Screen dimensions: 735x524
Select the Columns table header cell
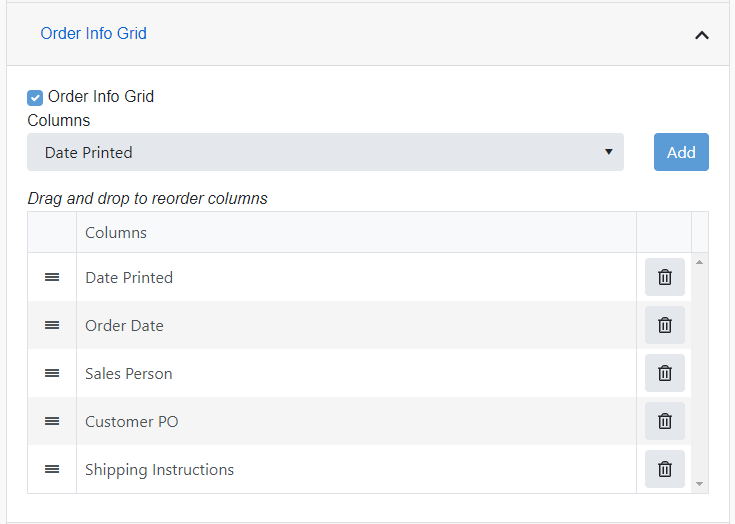pyautogui.click(x=356, y=232)
